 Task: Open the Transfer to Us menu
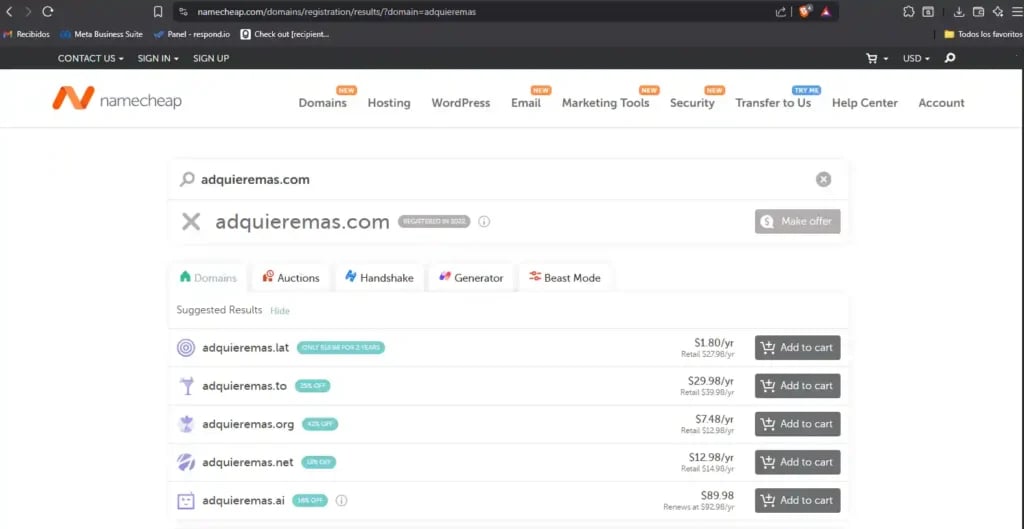click(x=773, y=103)
